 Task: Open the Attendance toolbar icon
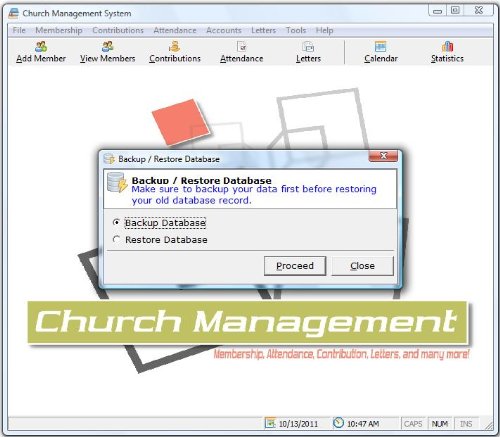(x=242, y=47)
